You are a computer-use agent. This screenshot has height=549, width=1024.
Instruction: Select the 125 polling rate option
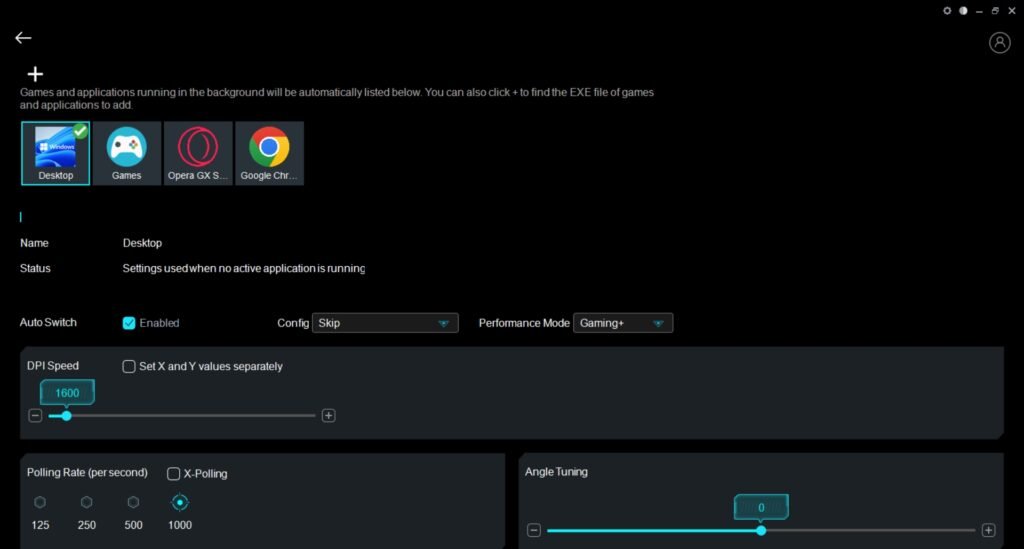coord(40,502)
